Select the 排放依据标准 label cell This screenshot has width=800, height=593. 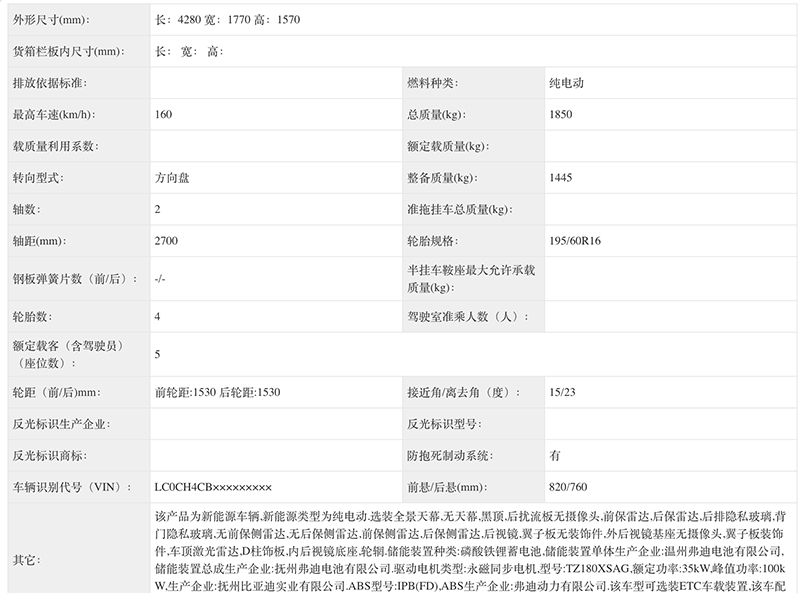pos(51,83)
